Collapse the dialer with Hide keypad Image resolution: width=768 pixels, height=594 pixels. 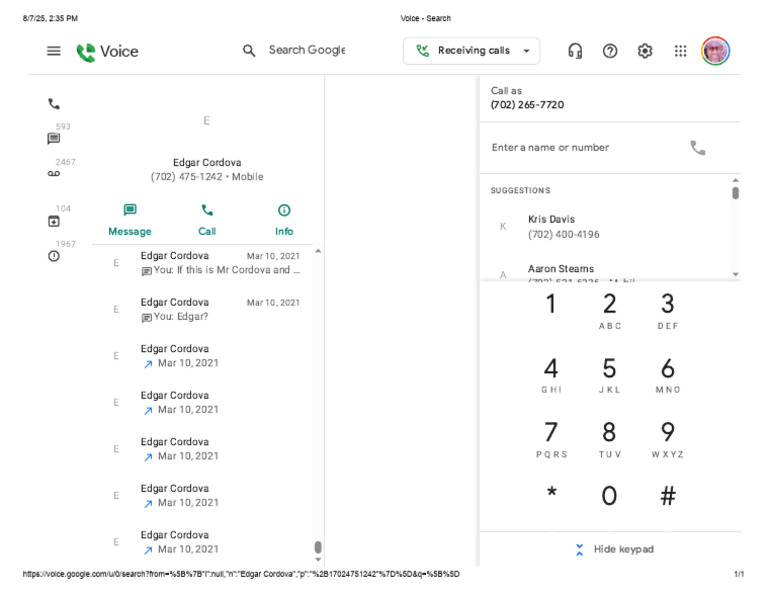pyautogui.click(x=615, y=549)
